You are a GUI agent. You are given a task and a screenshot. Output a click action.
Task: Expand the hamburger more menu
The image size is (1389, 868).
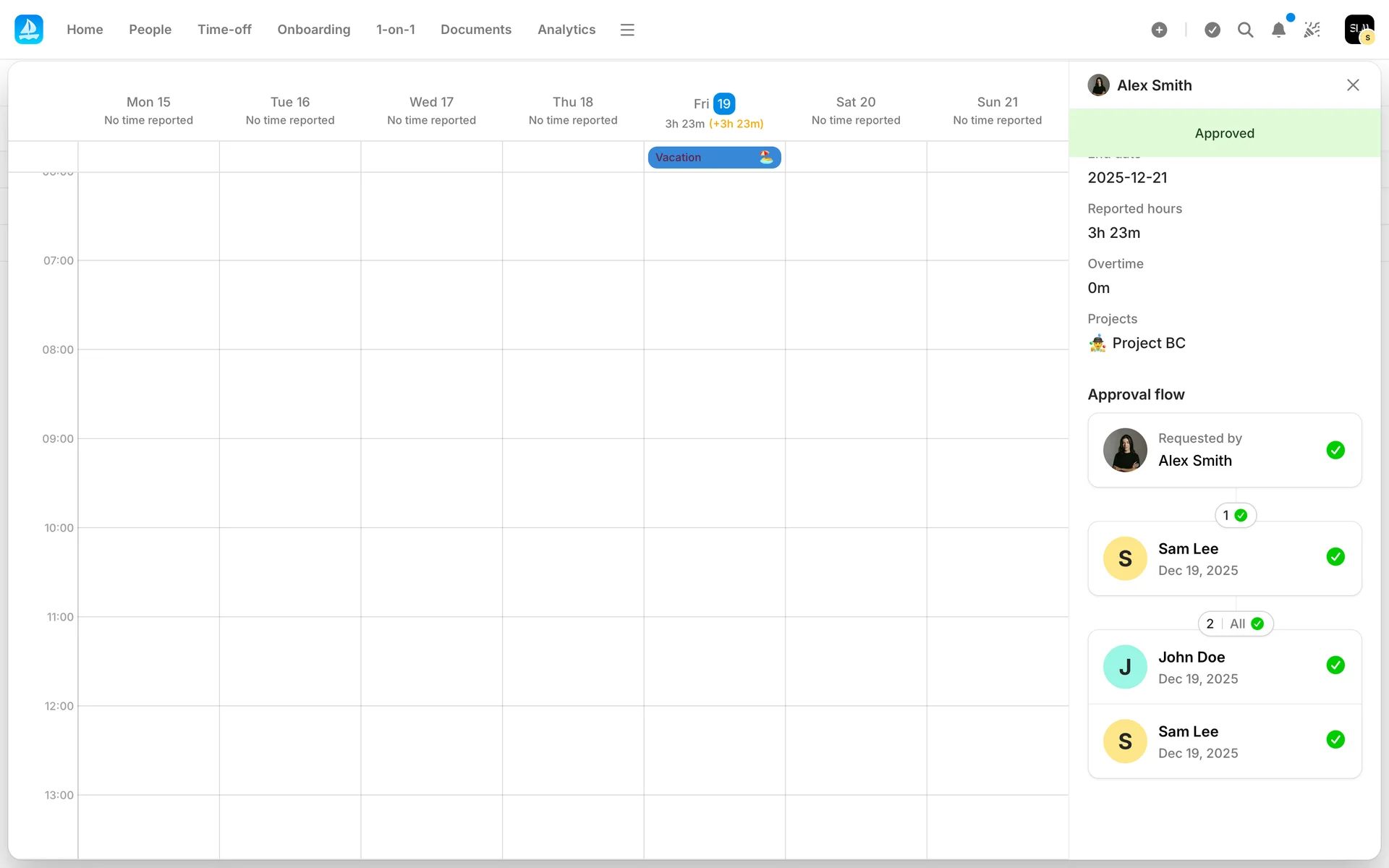627,30
